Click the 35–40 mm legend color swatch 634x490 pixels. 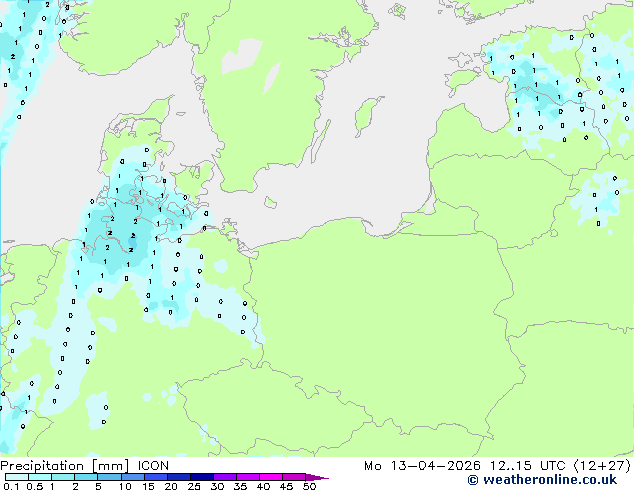(247, 477)
